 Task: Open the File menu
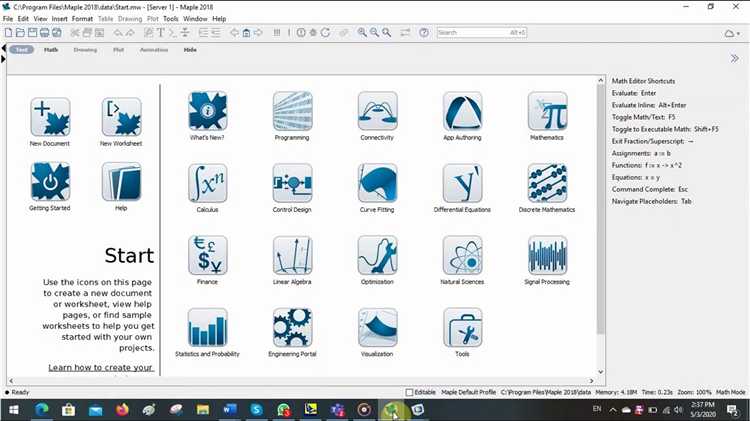coord(8,19)
